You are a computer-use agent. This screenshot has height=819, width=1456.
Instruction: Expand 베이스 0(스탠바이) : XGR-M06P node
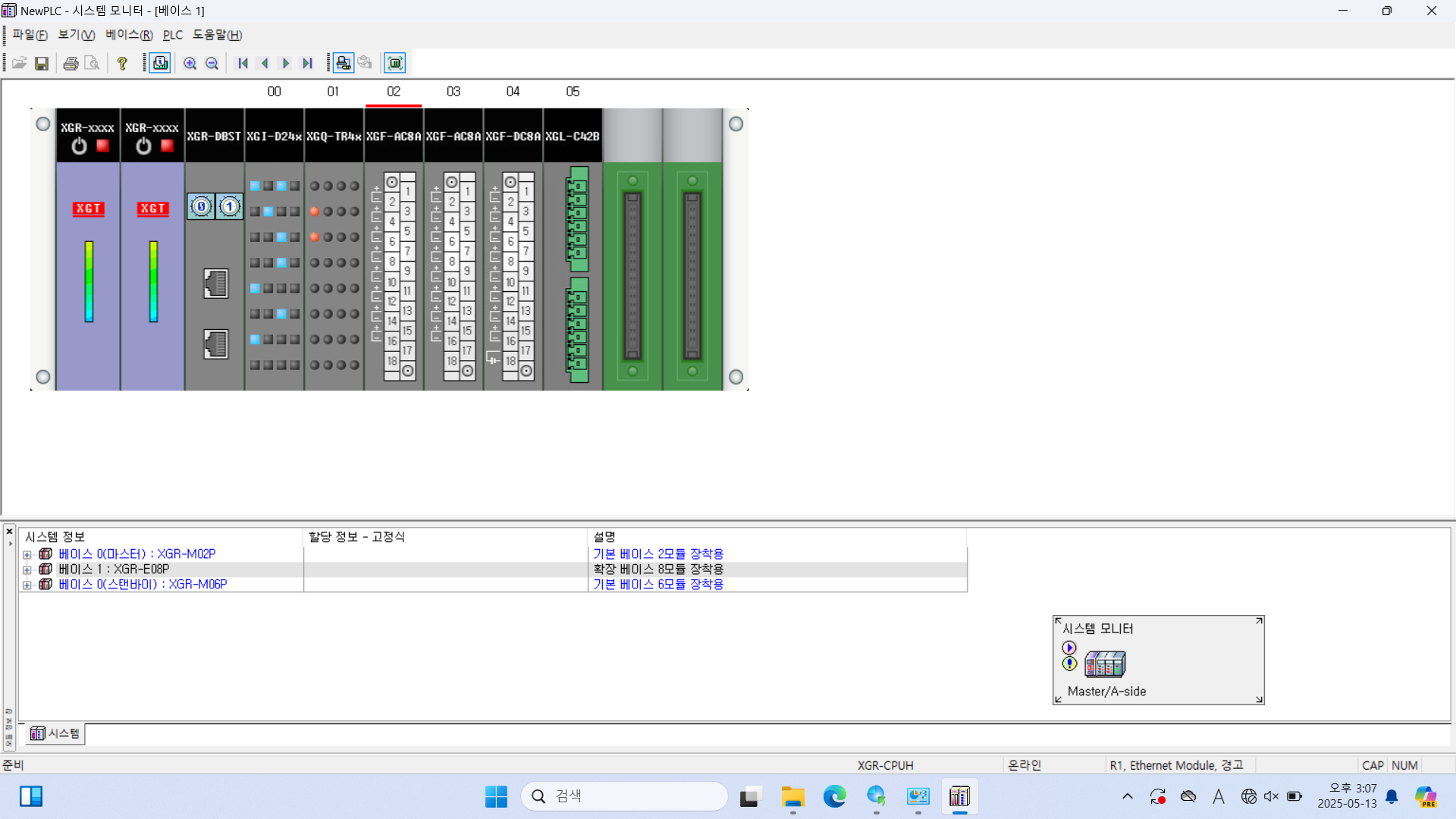click(27, 585)
